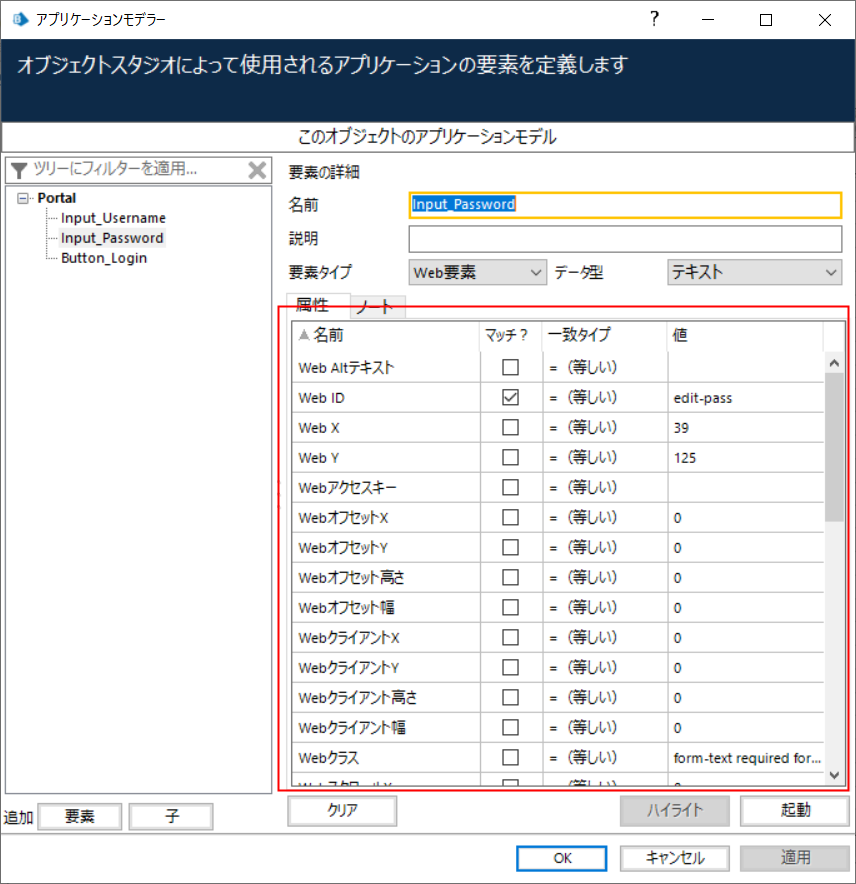Switch to the ノート tab
856x884 pixels.
[376, 306]
